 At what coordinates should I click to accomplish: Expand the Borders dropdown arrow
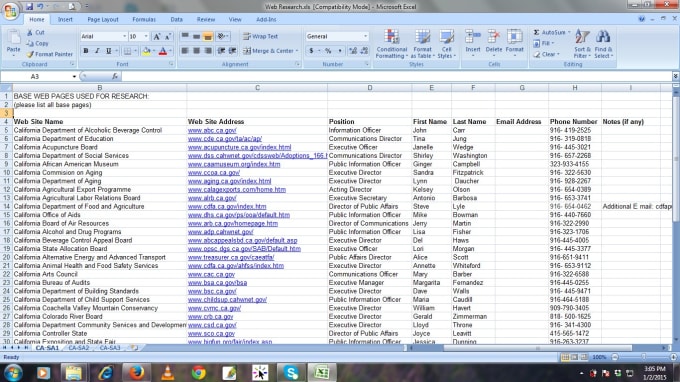pyautogui.click(x=135, y=51)
